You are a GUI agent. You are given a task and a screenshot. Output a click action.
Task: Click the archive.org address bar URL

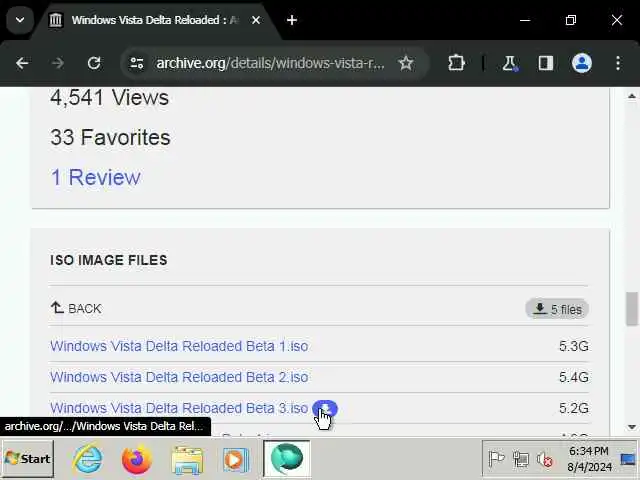pyautogui.click(x=270, y=63)
